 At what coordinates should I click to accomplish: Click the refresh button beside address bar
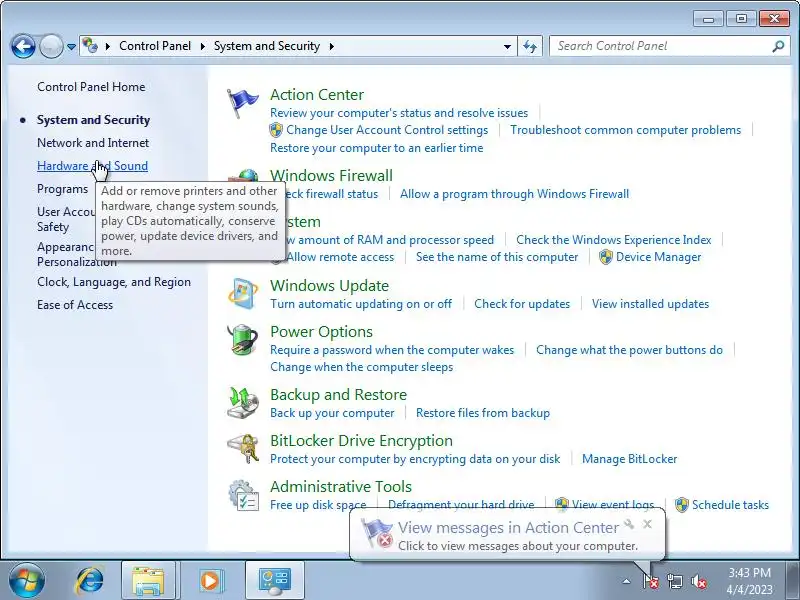(x=530, y=46)
